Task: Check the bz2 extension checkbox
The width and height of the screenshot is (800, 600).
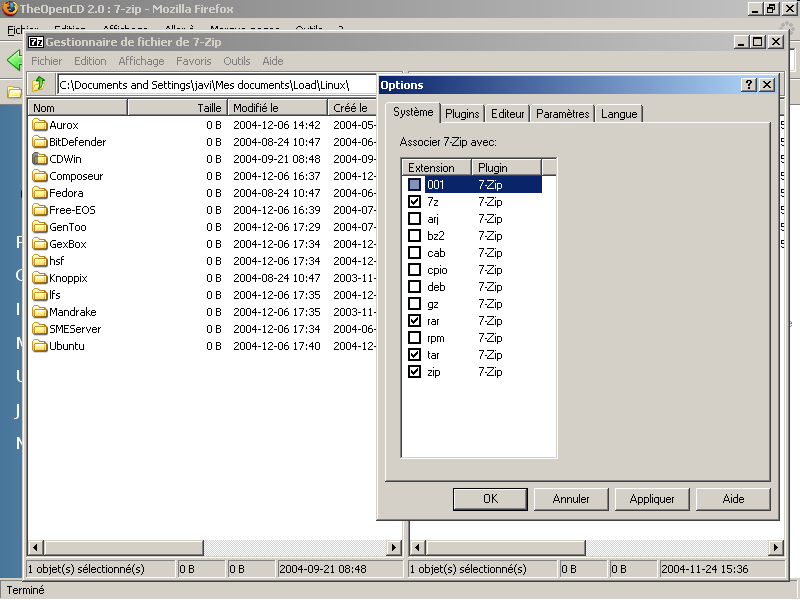Action: [x=414, y=236]
